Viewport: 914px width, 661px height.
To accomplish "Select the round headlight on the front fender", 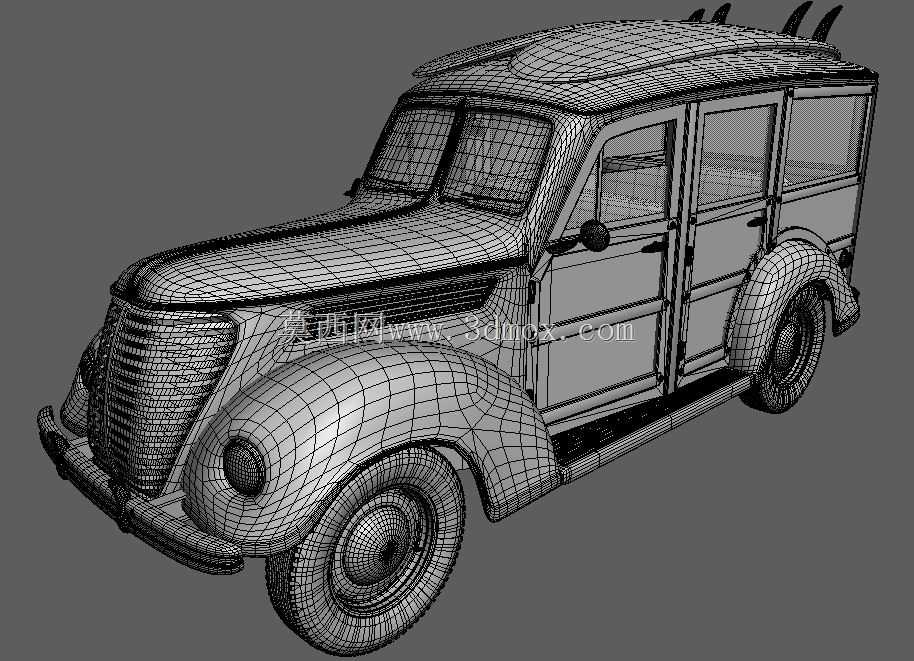I will (x=244, y=467).
